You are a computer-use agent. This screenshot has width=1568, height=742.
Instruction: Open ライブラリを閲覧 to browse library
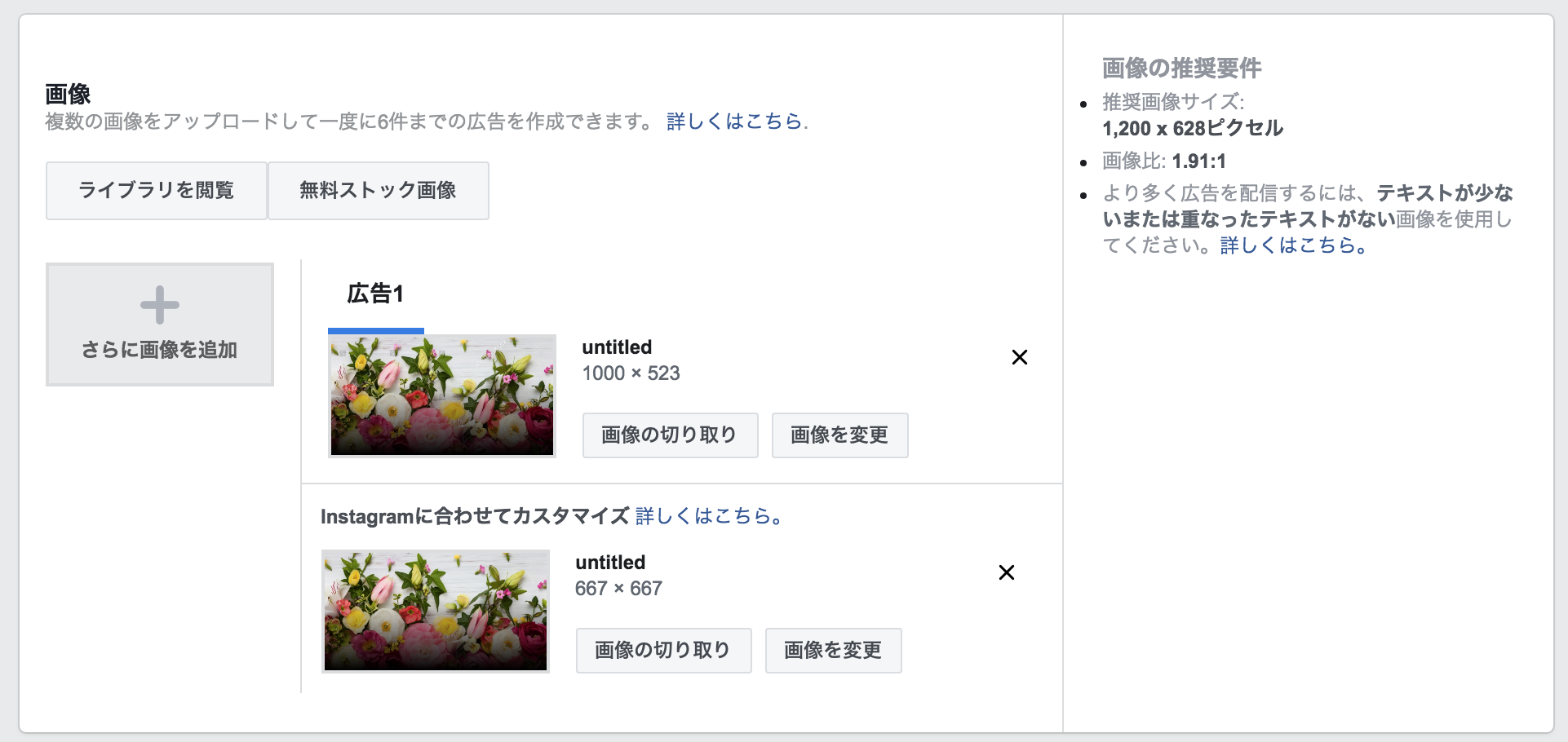coord(157,191)
